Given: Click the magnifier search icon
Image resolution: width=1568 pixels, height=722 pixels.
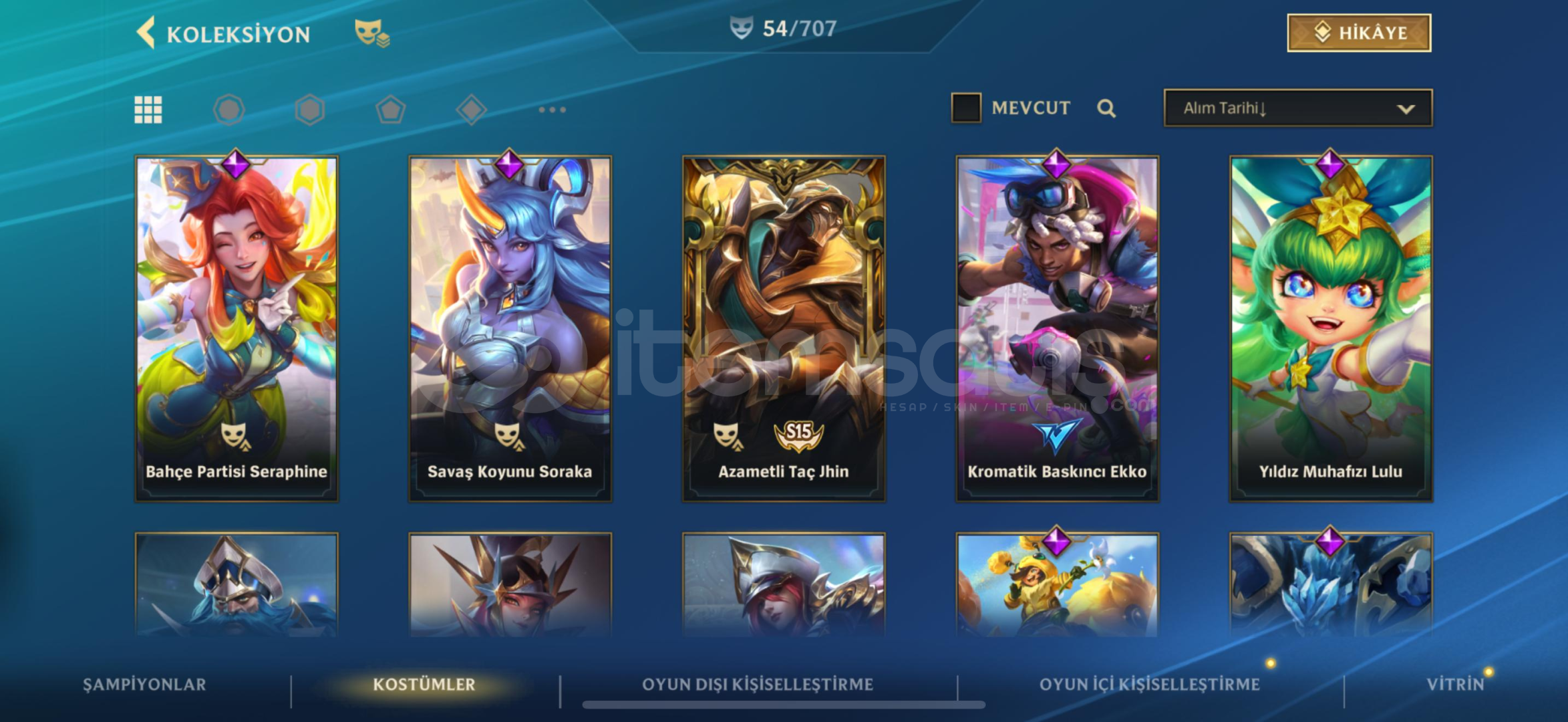Looking at the screenshot, I should pyautogui.click(x=1106, y=108).
